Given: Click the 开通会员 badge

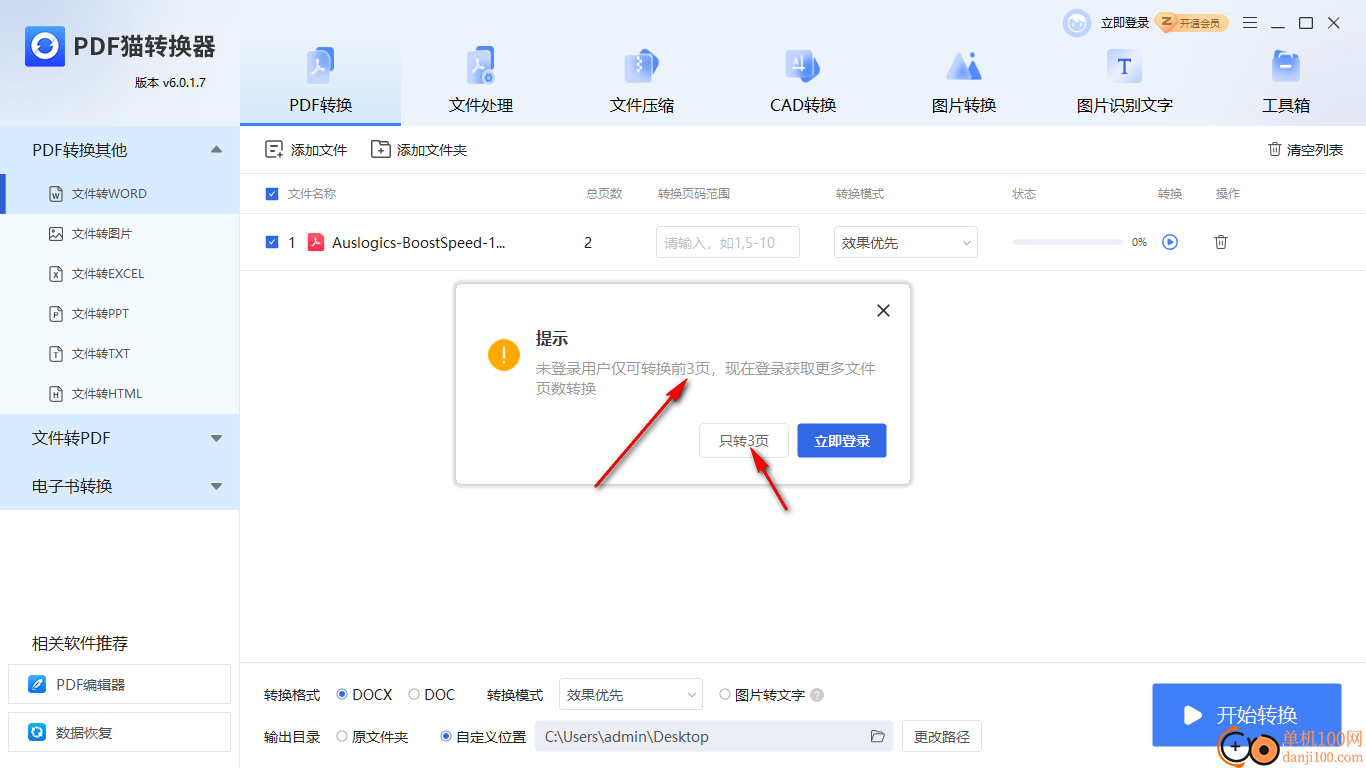Looking at the screenshot, I should [x=1192, y=23].
